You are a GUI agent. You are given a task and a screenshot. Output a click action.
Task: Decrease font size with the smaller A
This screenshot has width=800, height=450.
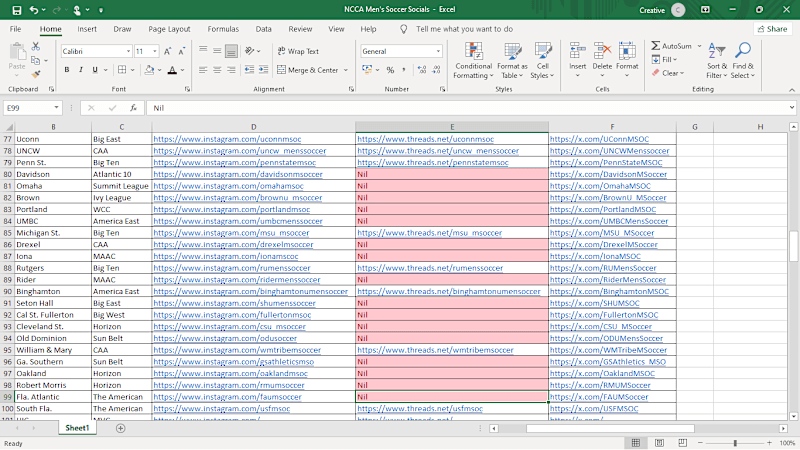(182, 52)
